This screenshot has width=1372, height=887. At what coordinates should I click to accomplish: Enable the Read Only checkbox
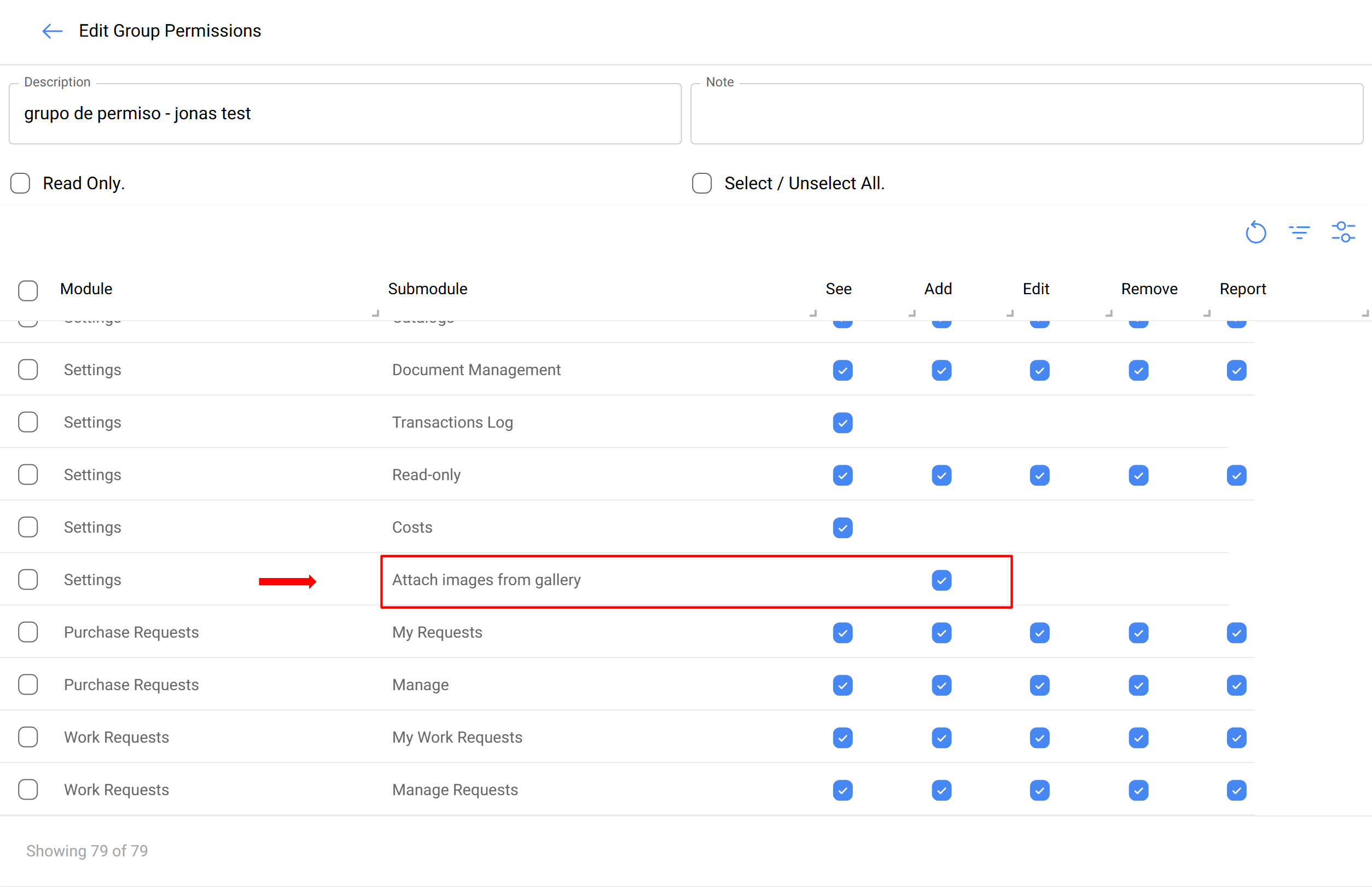21,183
